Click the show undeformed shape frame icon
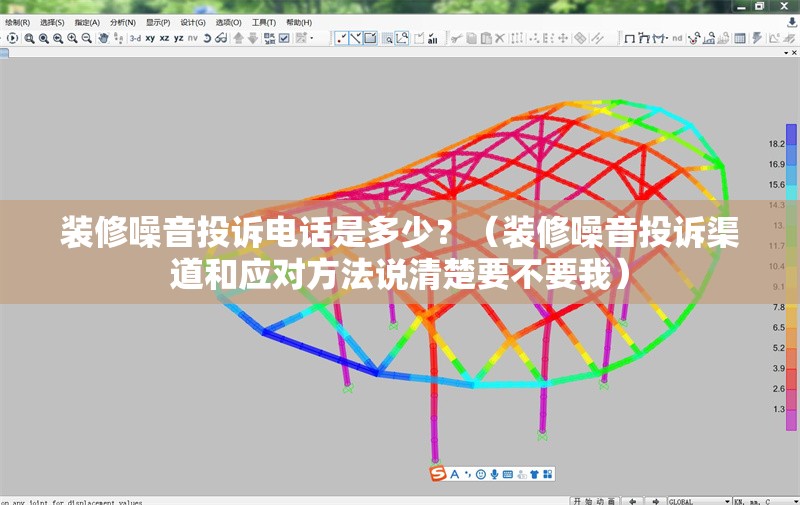 click(630, 38)
